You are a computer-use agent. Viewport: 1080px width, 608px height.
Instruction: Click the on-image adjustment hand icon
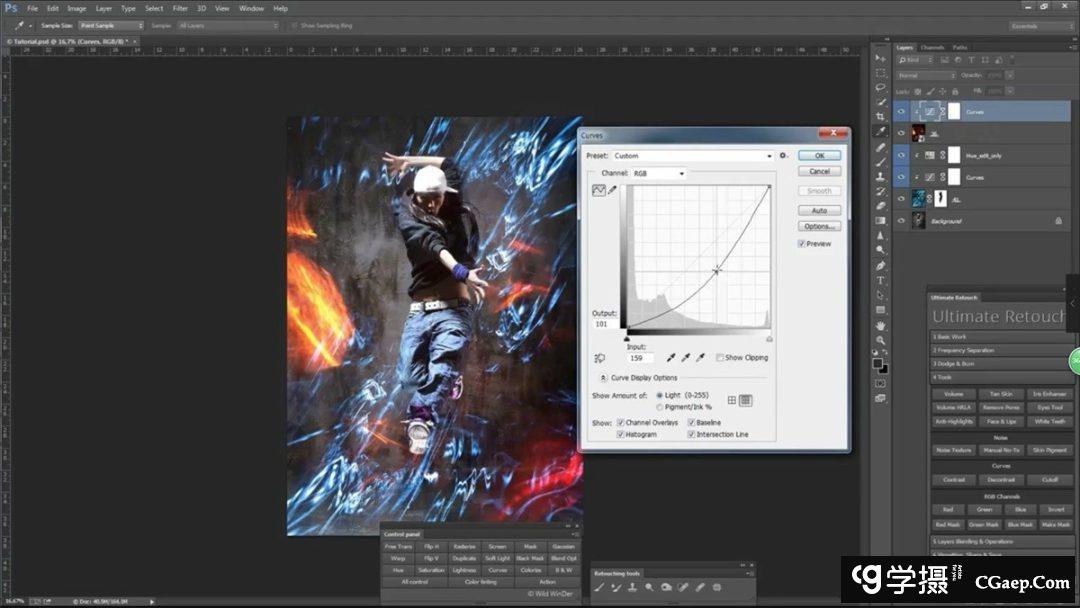coord(600,358)
